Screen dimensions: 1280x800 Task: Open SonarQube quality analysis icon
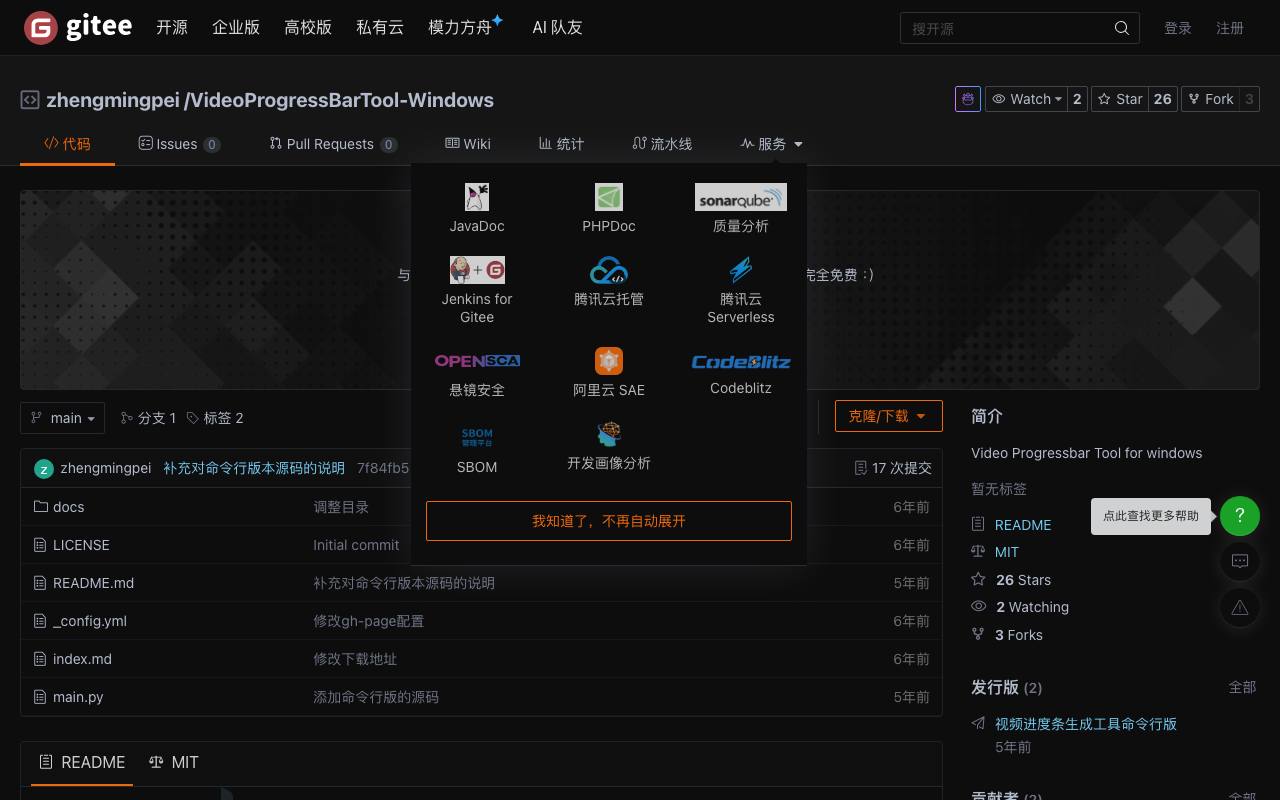coord(741,197)
